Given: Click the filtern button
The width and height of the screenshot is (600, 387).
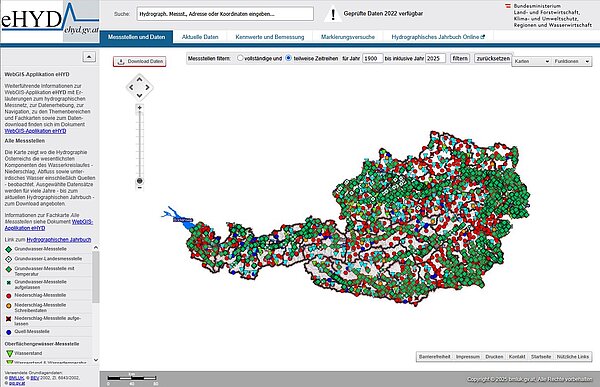Looking at the screenshot, I should pos(460,58).
